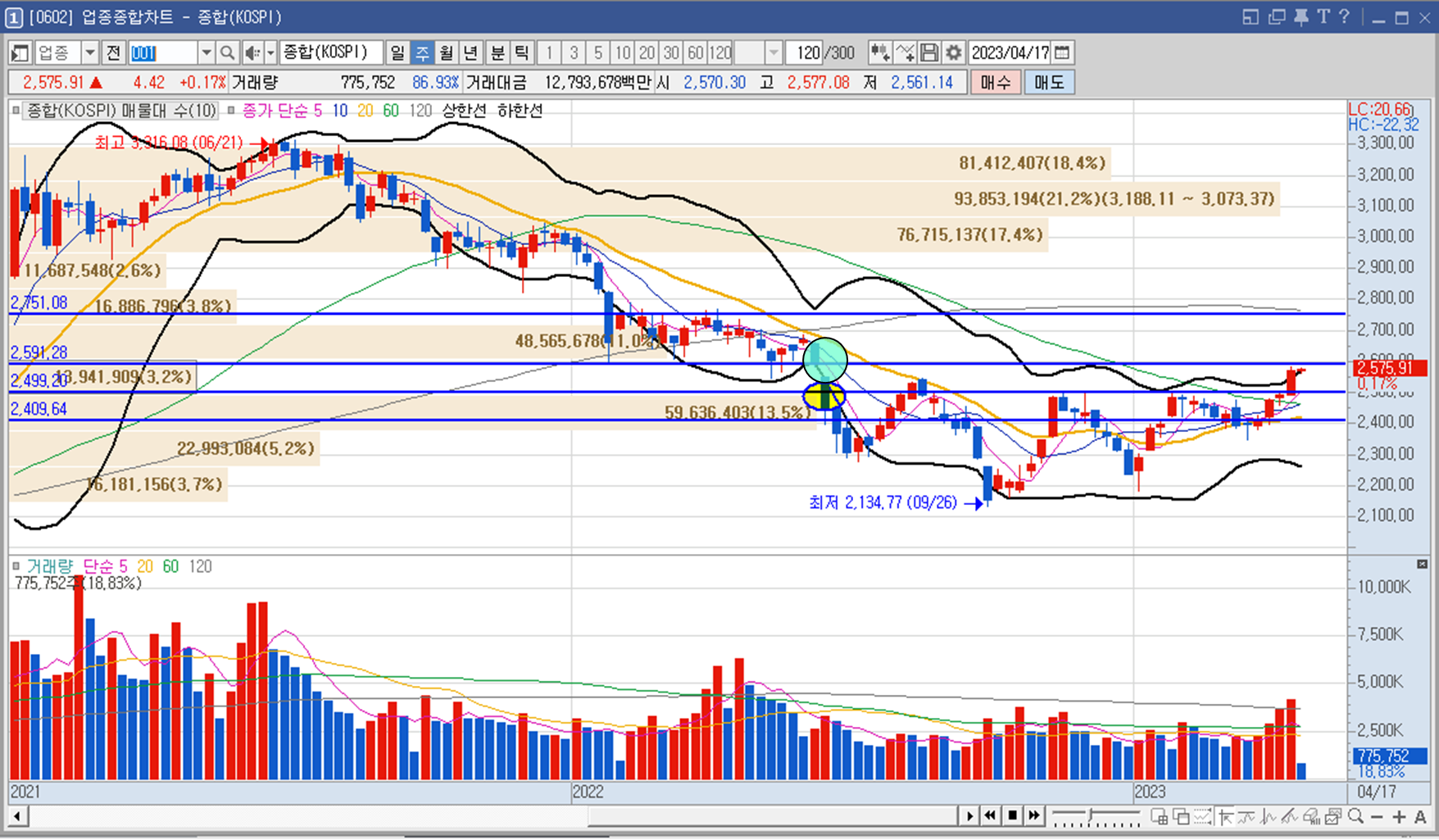Open help question mark icon
The height and width of the screenshot is (840, 1439).
(x=1343, y=17)
